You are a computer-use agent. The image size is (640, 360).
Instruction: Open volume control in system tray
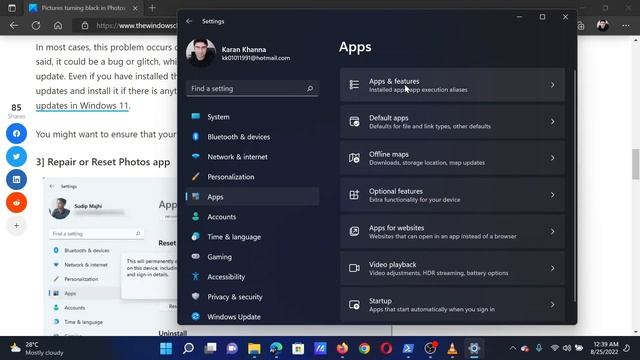click(567, 348)
